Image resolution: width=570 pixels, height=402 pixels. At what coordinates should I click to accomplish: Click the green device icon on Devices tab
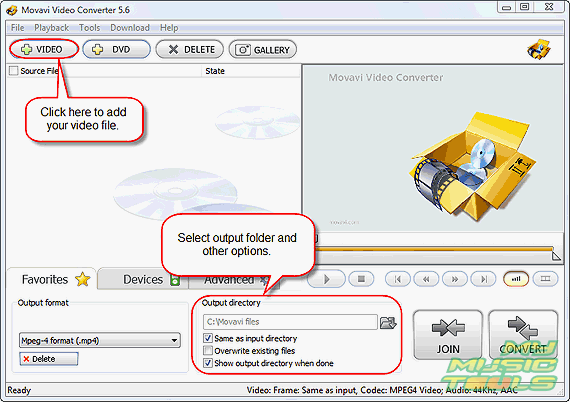[x=175, y=280]
